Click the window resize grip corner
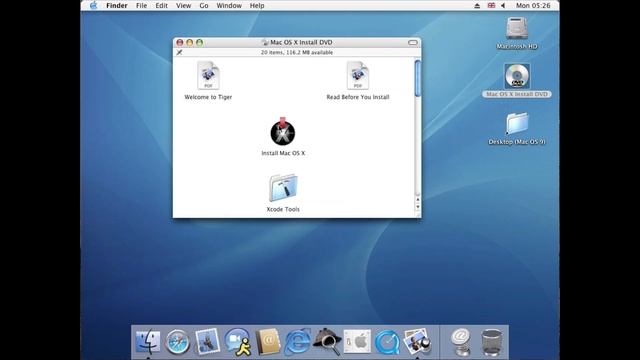Screen dimensions: 640x360 [418, 214]
